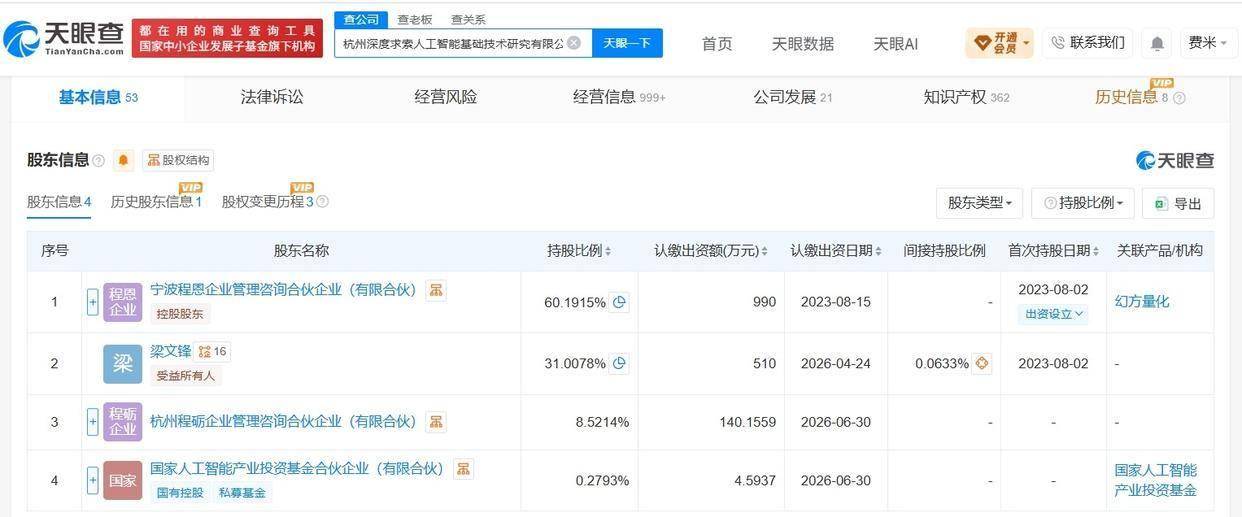
Task: Switch to 经营信息 tab
Action: (x=619, y=97)
